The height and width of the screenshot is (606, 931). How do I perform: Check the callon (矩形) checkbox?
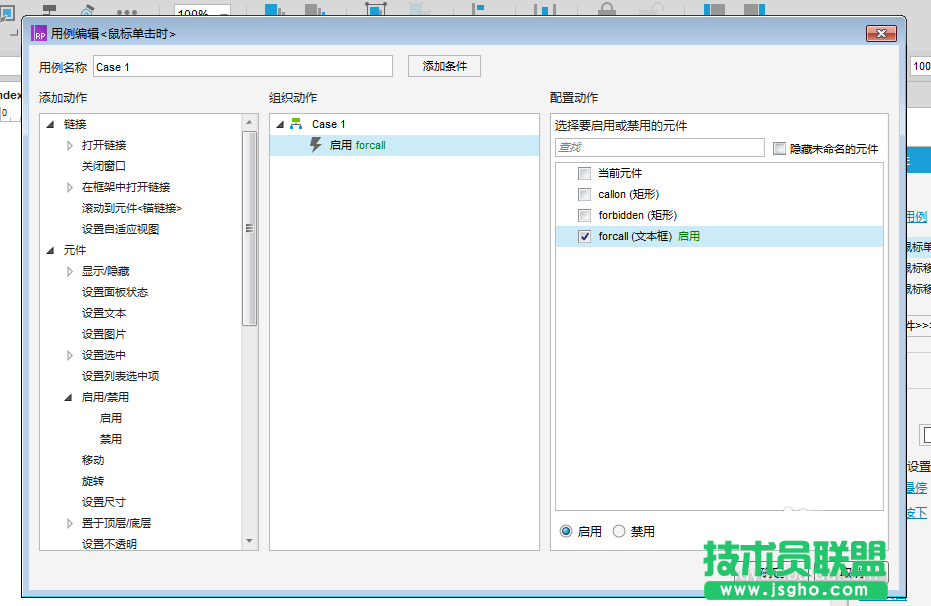point(584,195)
